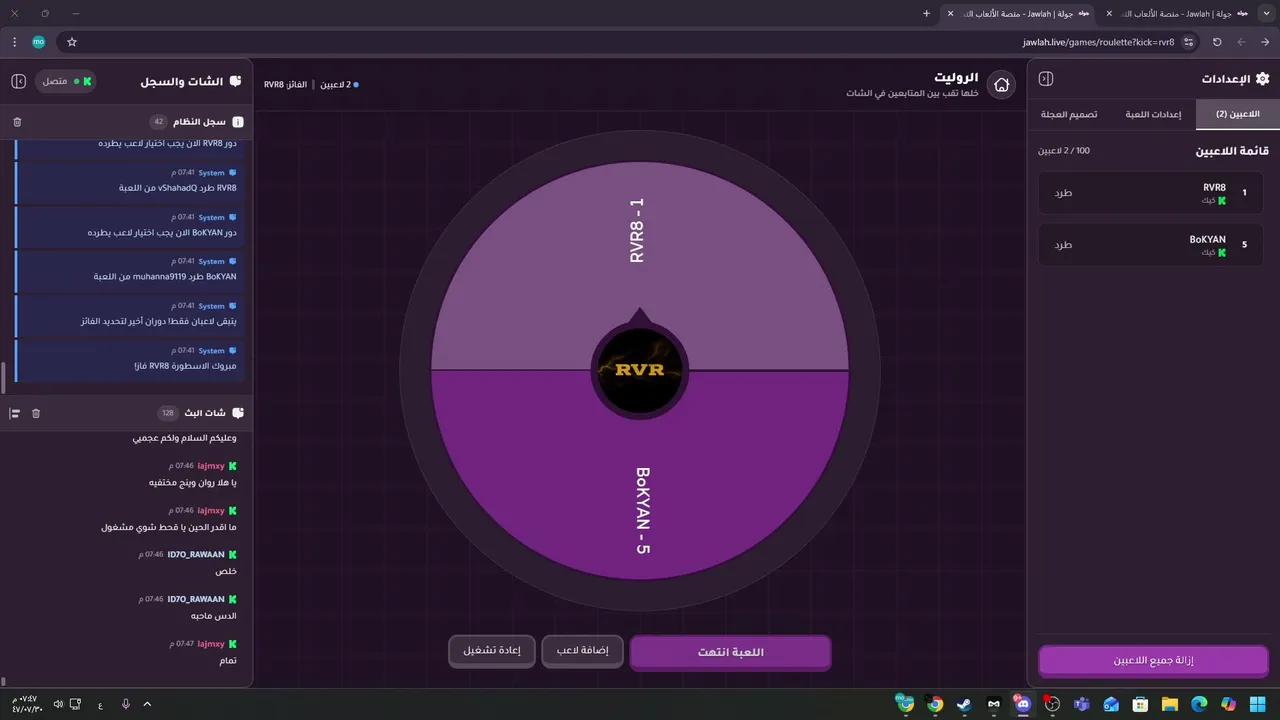Image resolution: width=1280 pixels, height=720 pixels.
Task: Click the شات البث chat icon
Action: point(237,413)
